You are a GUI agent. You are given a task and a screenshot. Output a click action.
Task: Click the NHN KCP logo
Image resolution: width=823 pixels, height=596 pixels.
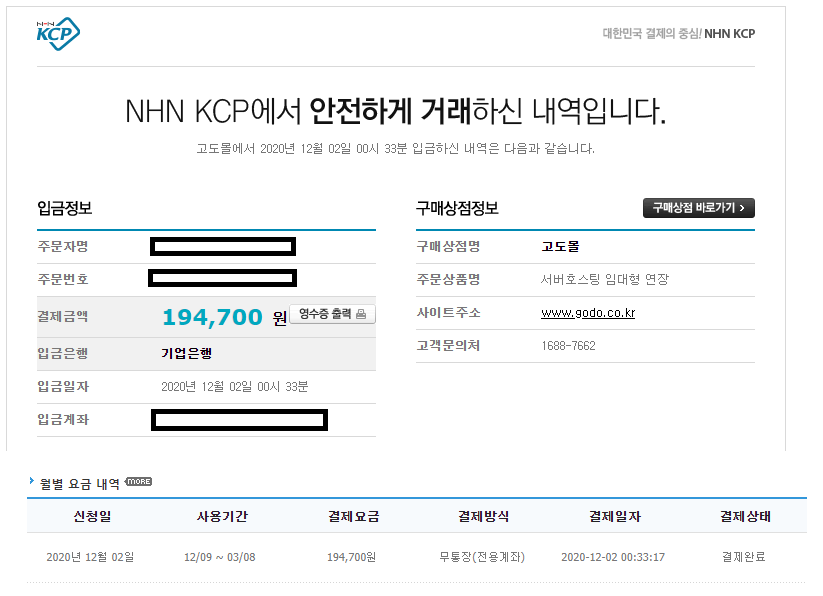58,34
